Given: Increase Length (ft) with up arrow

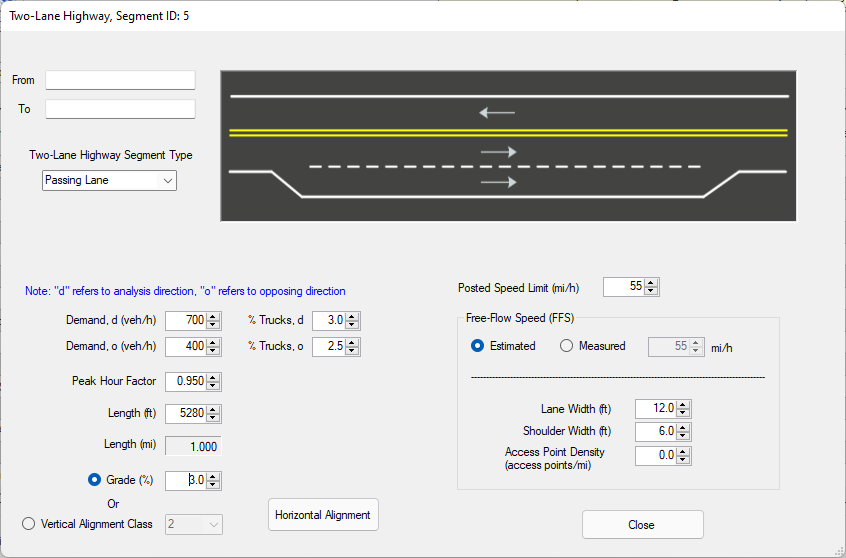Looking at the screenshot, I should tap(213, 410).
